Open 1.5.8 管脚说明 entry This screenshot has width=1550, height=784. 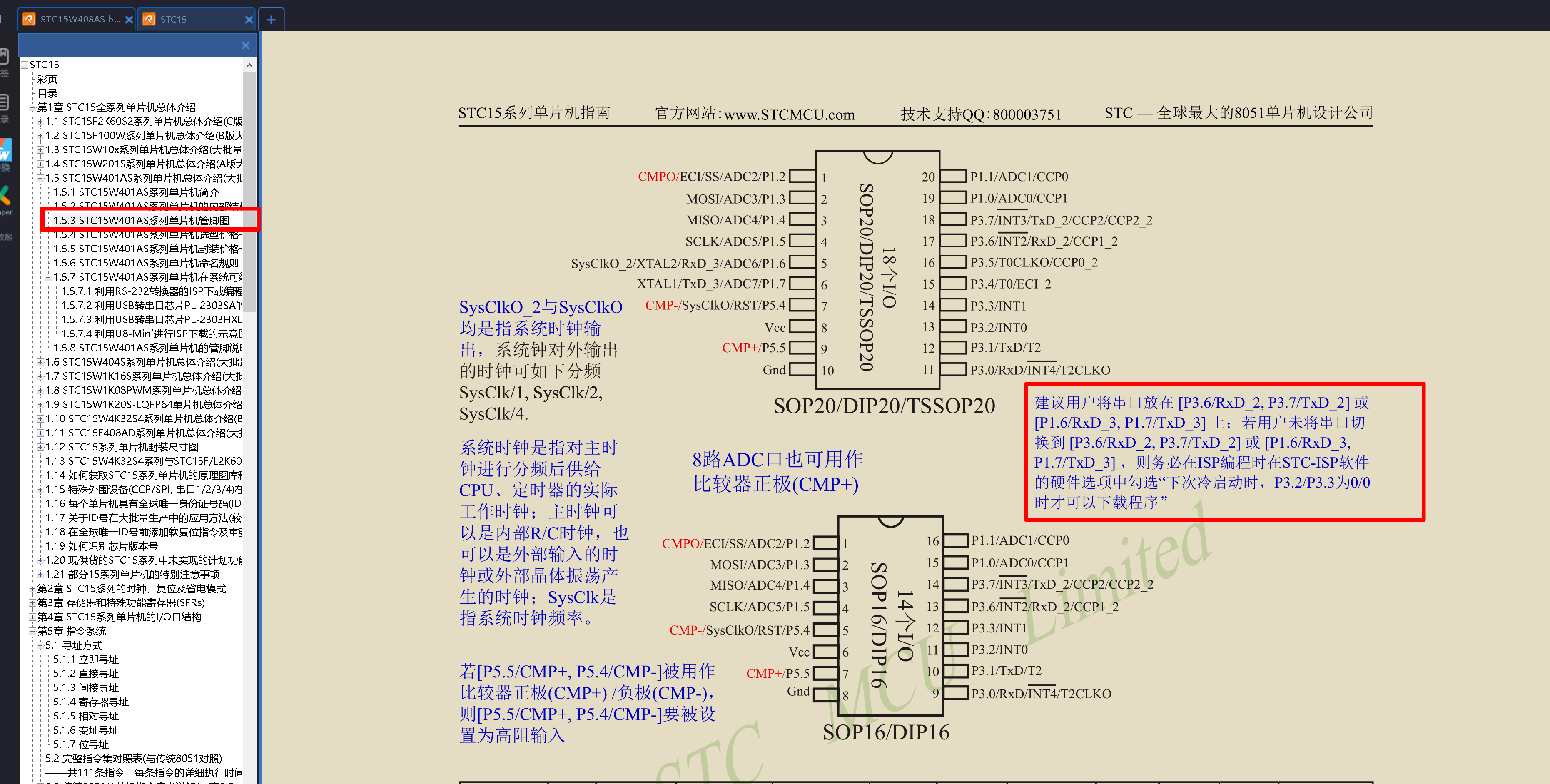148,348
